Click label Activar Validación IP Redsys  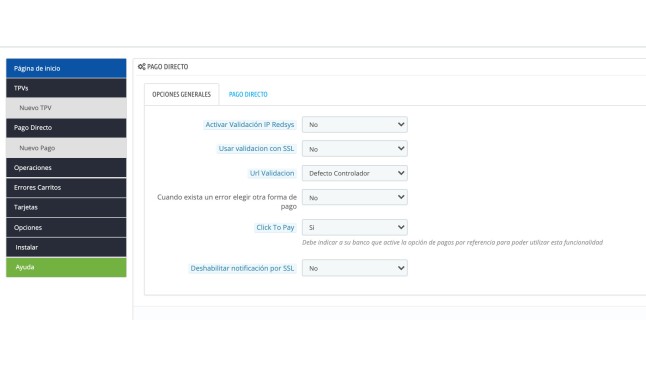tap(250, 124)
